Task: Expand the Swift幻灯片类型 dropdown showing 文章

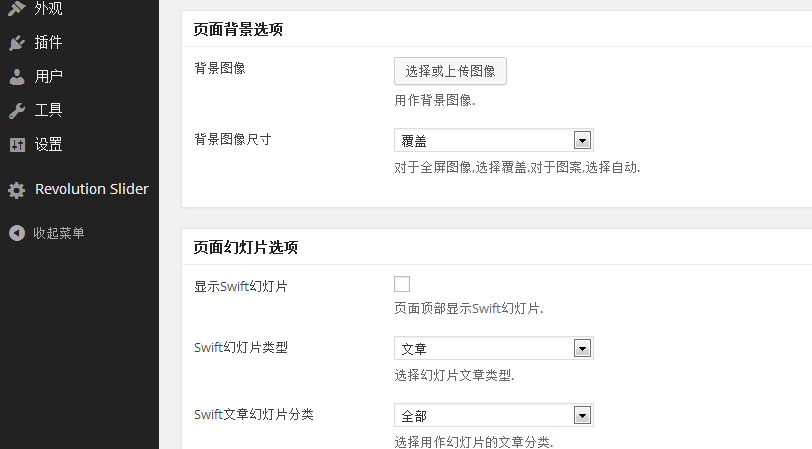Action: (x=494, y=348)
